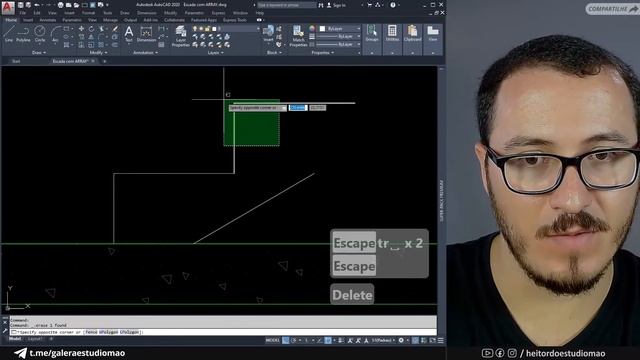Click Match Properties tool

298,36
